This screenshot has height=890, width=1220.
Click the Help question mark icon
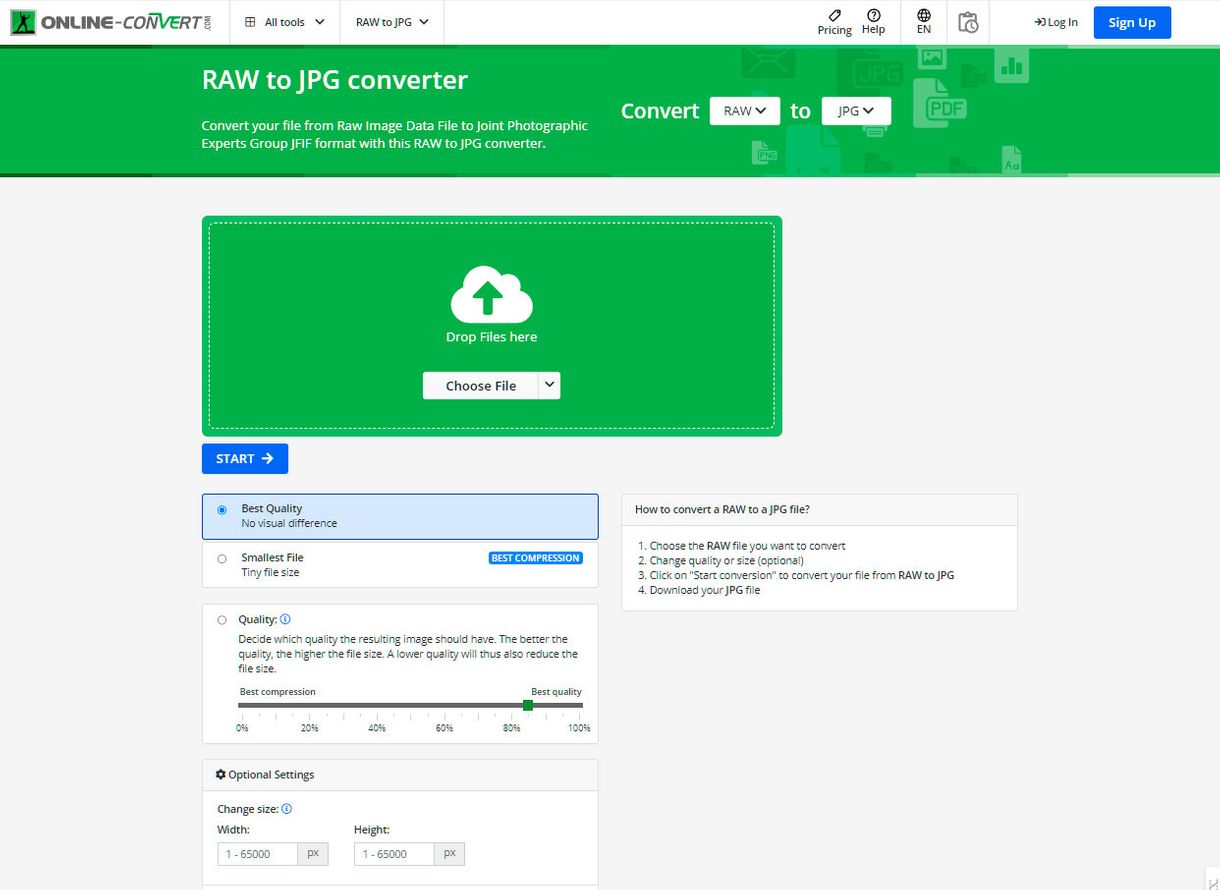(x=873, y=17)
